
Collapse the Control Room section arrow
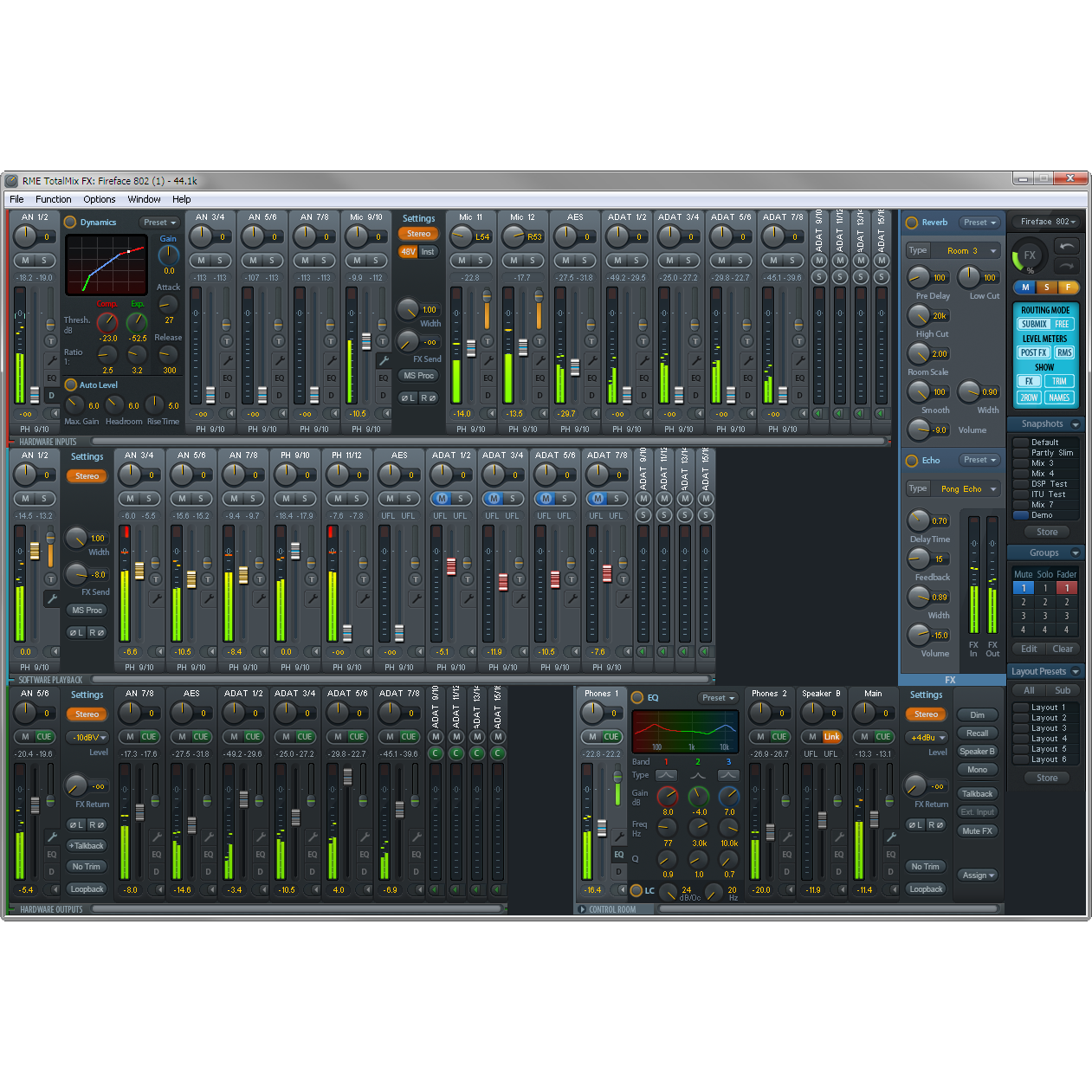click(582, 909)
